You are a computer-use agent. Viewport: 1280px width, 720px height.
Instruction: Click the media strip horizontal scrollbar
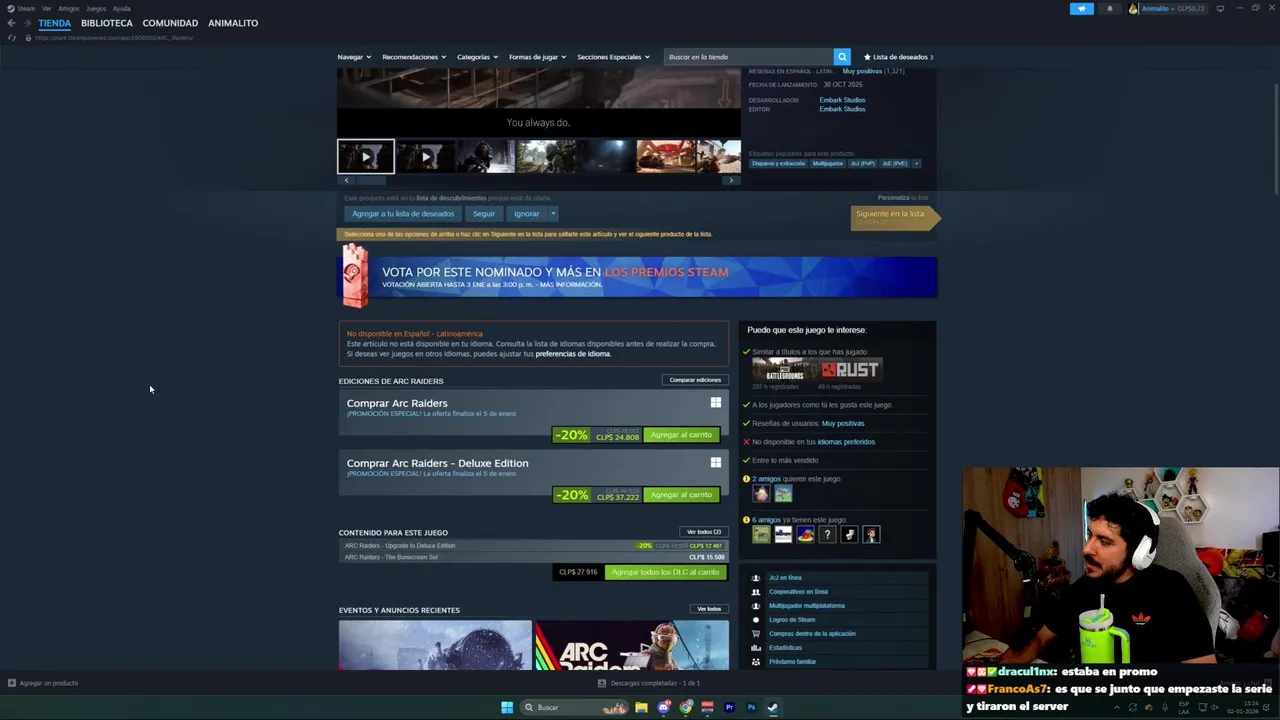[x=371, y=180]
